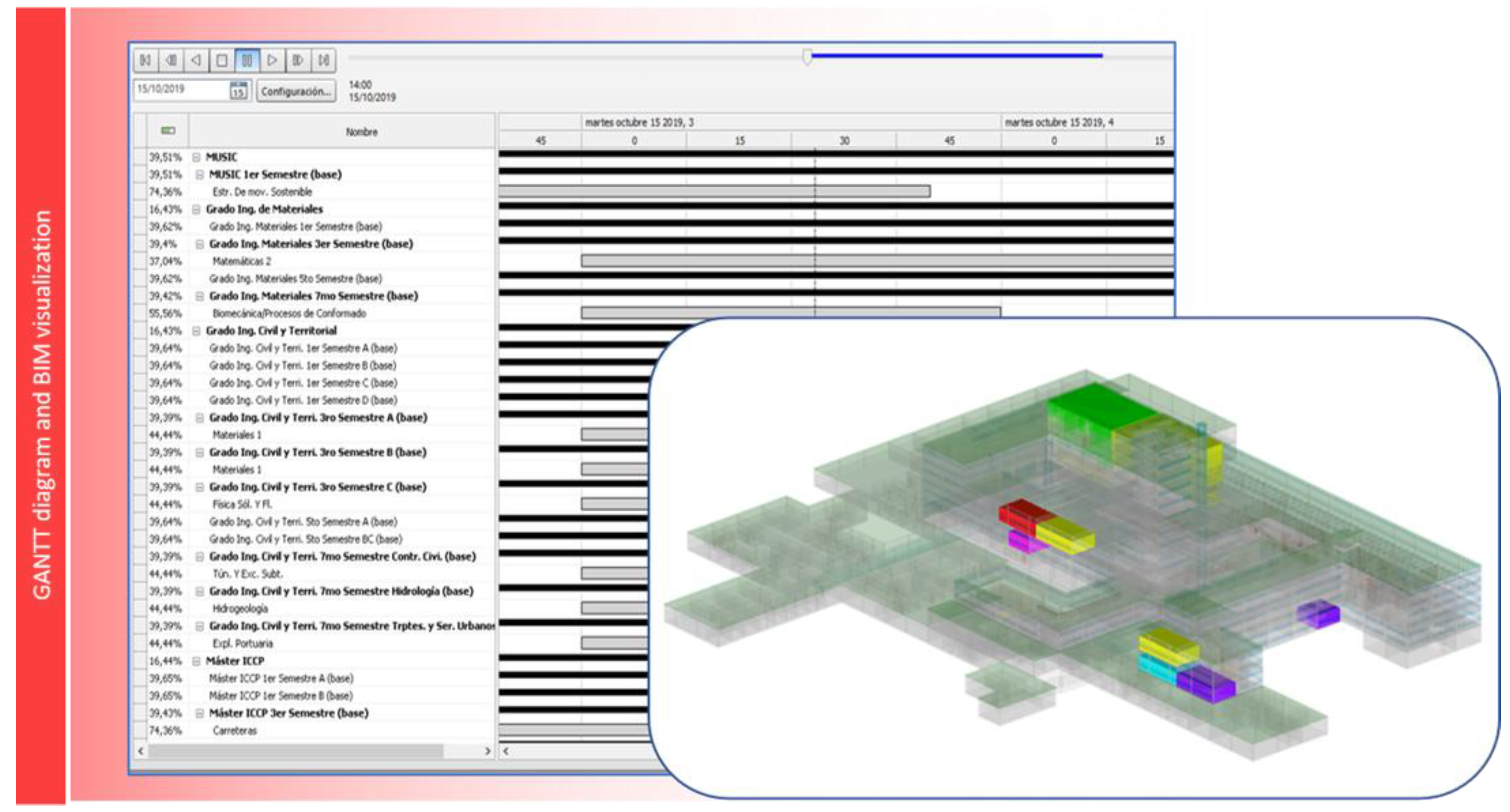Collapse Grado Ing. de Materiales node
The width and height of the screenshot is (1510, 812).
196,209
